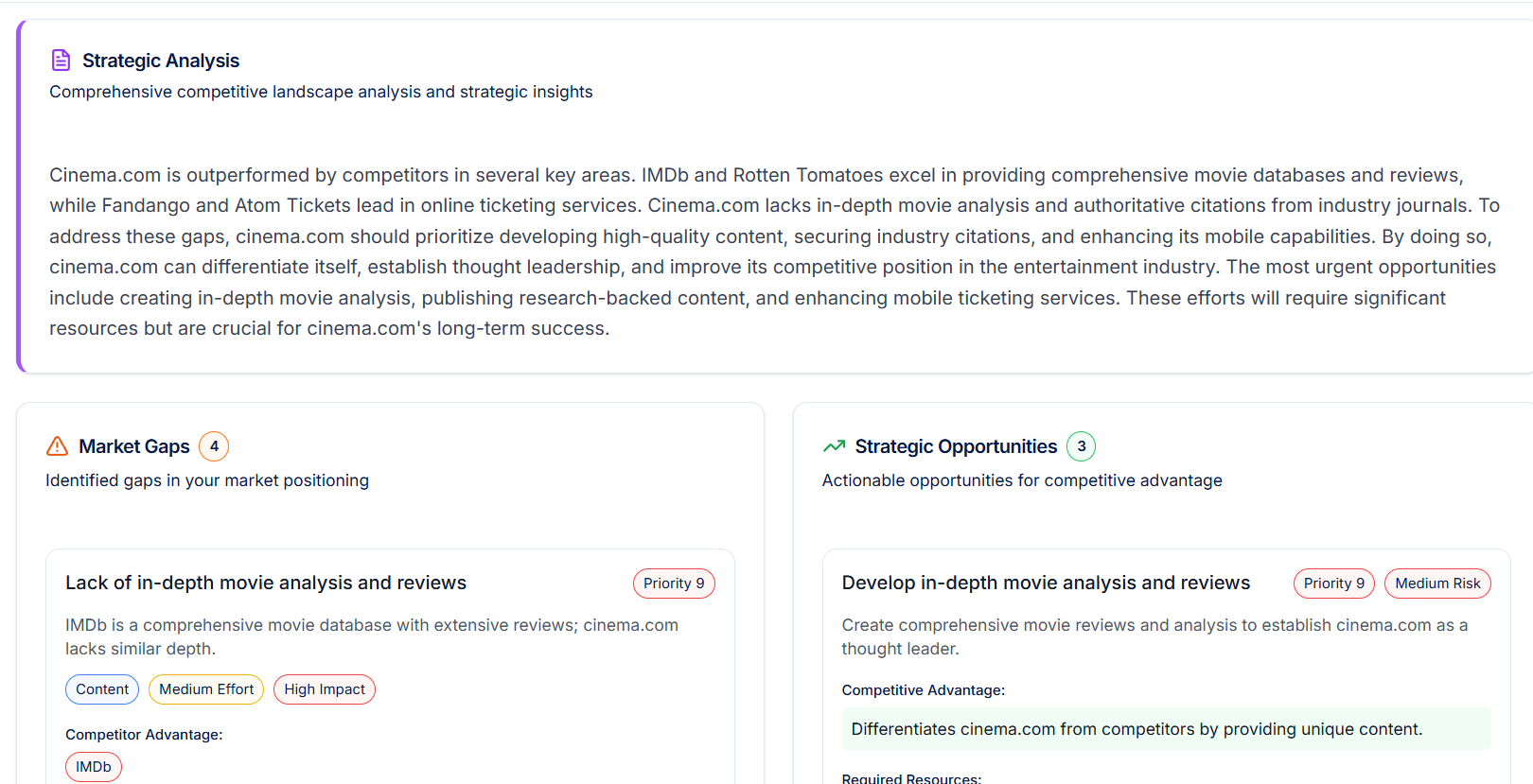Click the Competitor Advantage label

coord(144,735)
